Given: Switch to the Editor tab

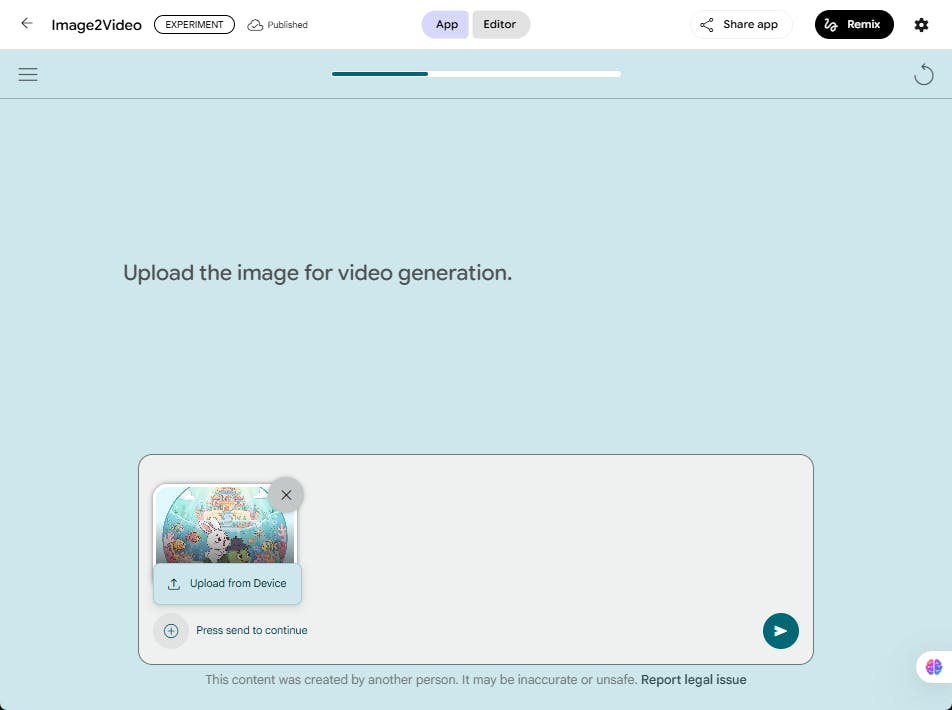Looking at the screenshot, I should (x=500, y=24).
